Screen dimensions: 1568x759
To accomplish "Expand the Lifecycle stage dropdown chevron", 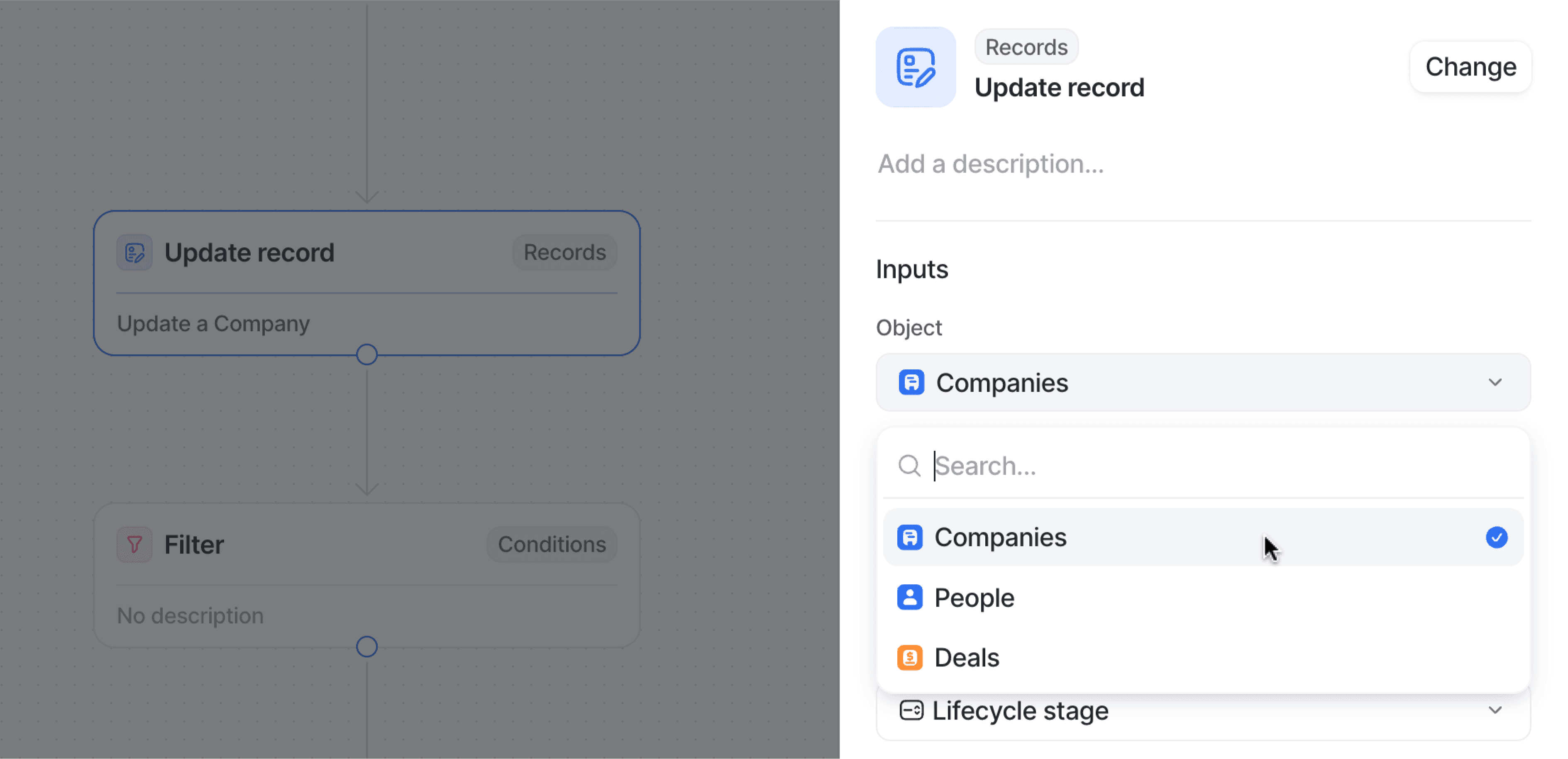I will coord(1495,710).
